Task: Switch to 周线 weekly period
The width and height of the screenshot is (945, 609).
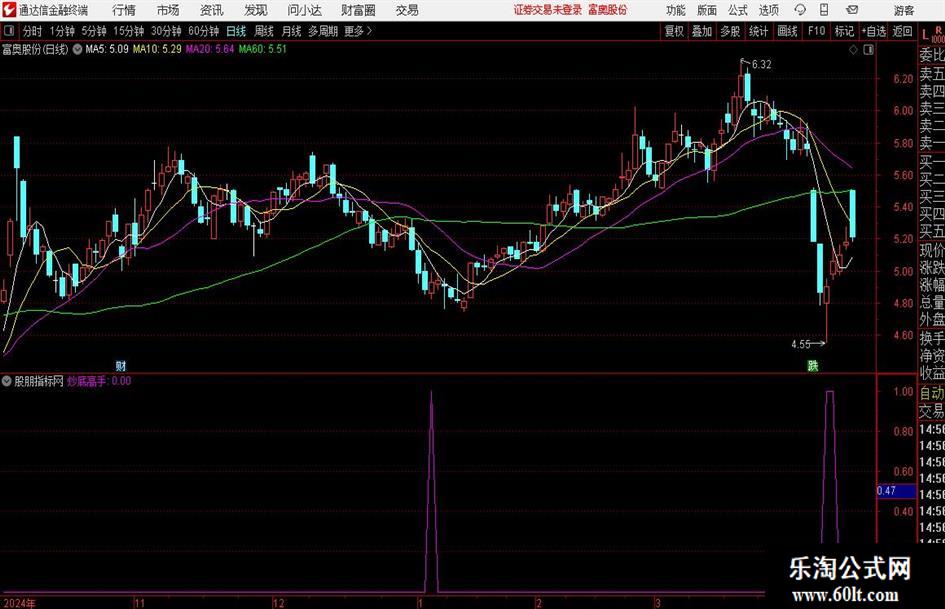Action: pos(264,31)
